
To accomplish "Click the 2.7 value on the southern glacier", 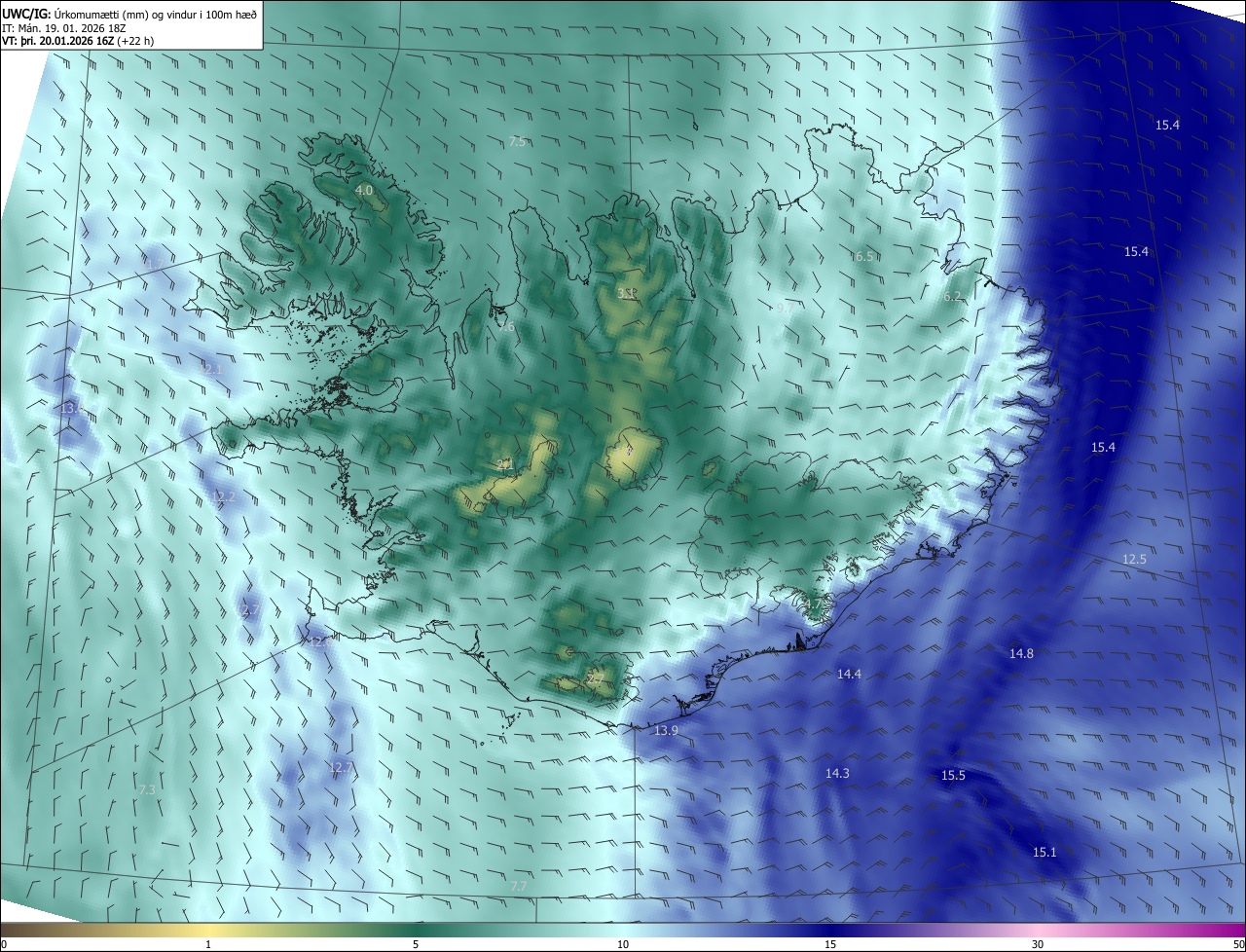I will (x=595, y=678).
